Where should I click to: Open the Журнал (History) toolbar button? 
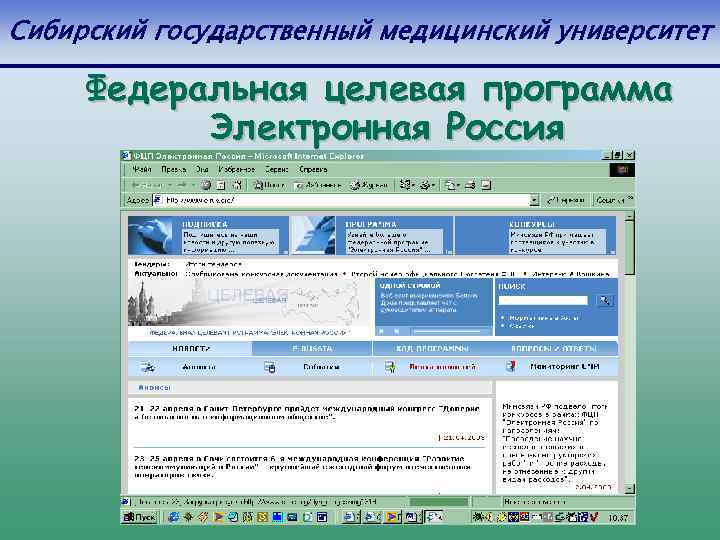(369, 185)
